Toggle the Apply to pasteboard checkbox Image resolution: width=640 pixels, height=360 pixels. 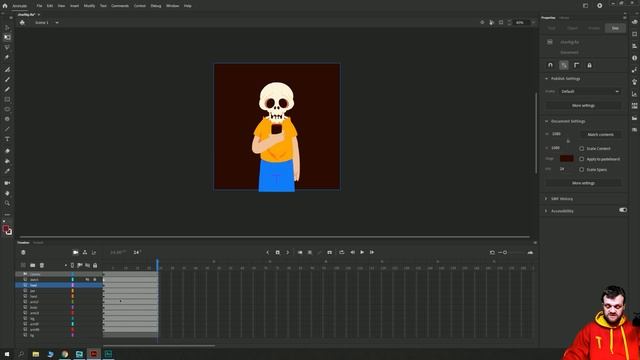[x=582, y=159]
